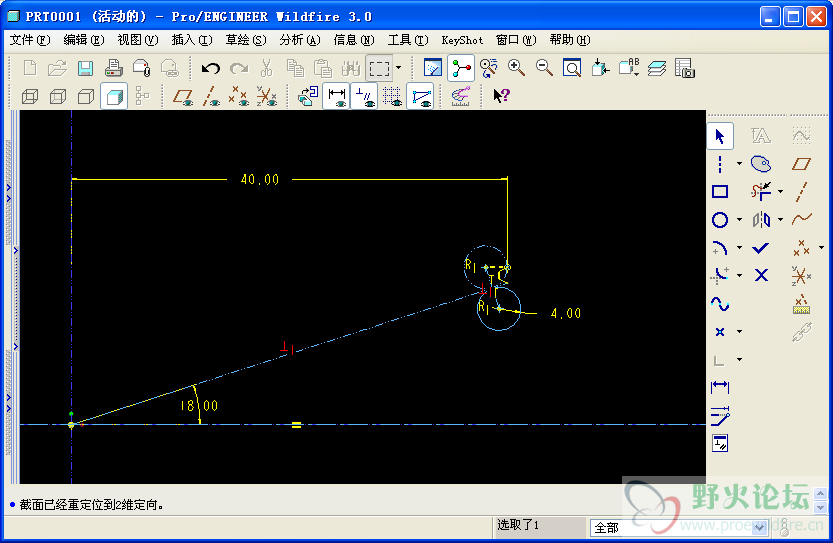833x543 pixels.
Task: Refit the sketch to the screen
Action: [572, 69]
